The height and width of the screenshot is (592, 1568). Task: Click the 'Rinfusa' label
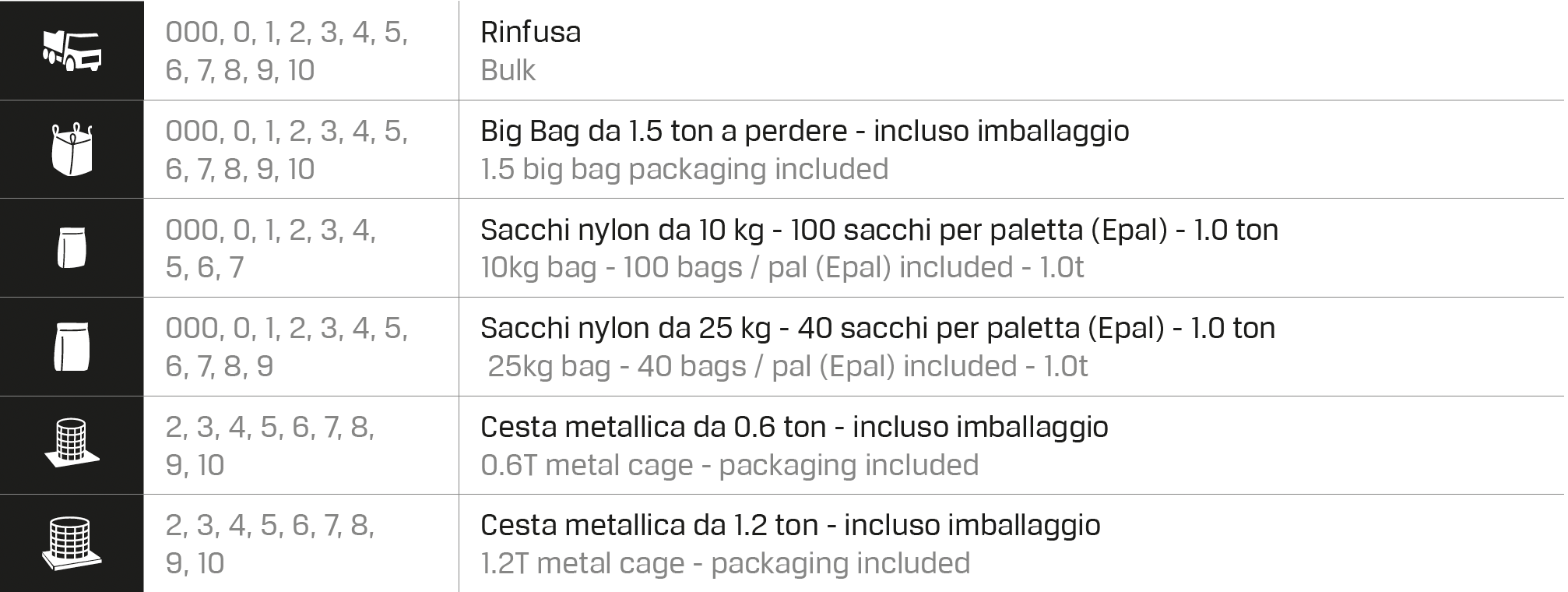point(530,32)
